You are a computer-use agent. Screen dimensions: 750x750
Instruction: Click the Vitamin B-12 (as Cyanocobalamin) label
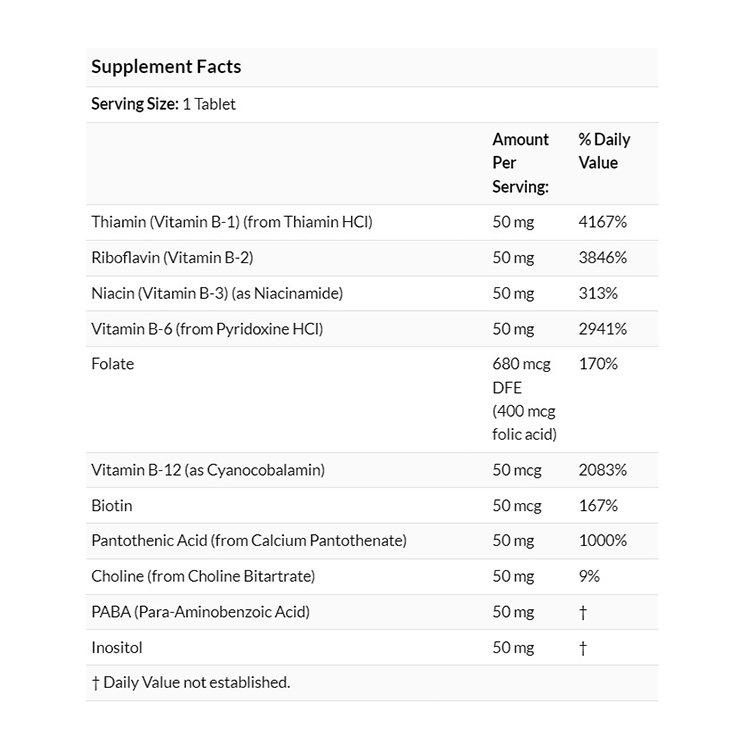click(207, 470)
